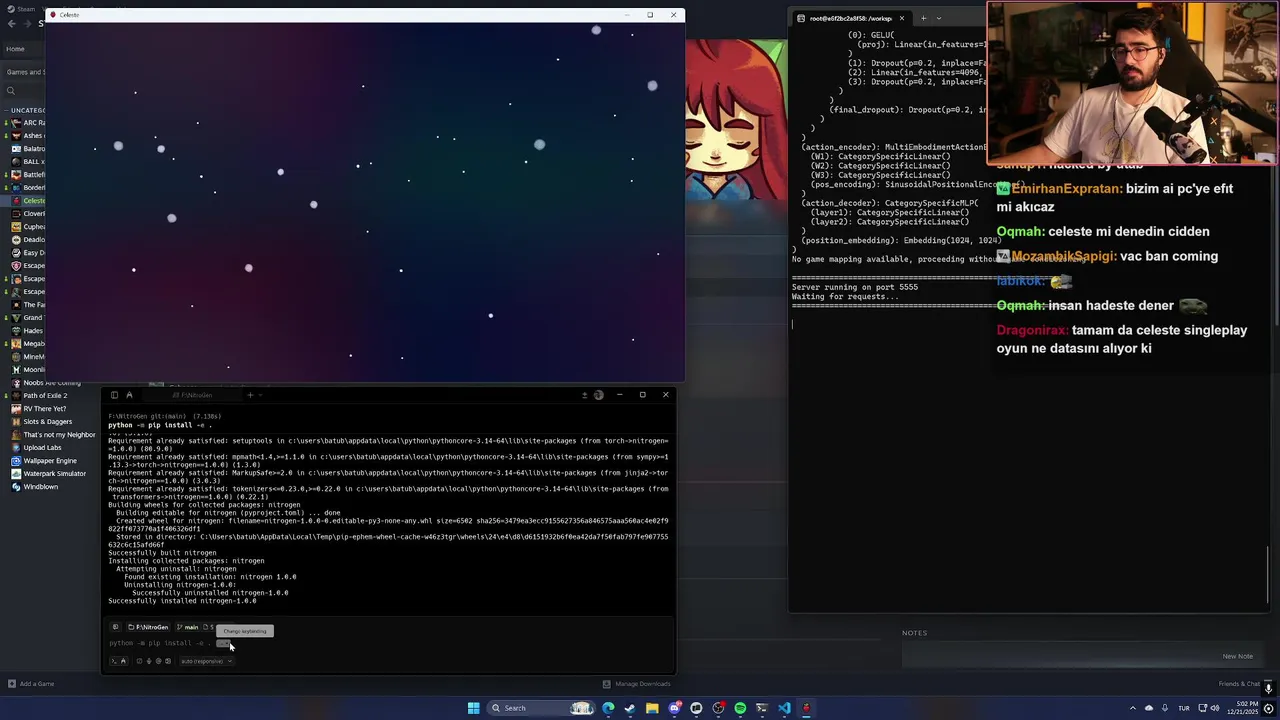Image resolution: width=1280 pixels, height=720 pixels.
Task: Click Steam library search magnifier
Action: [11, 90]
